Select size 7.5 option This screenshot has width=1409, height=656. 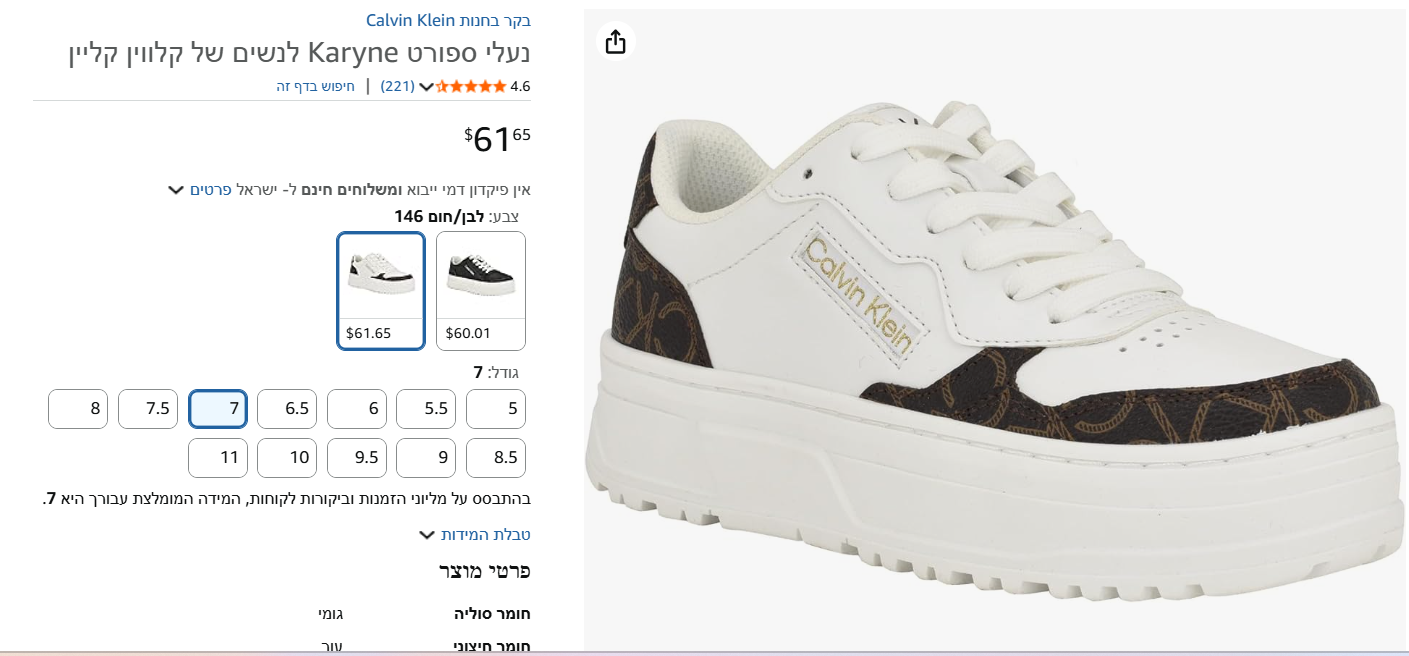click(x=148, y=409)
